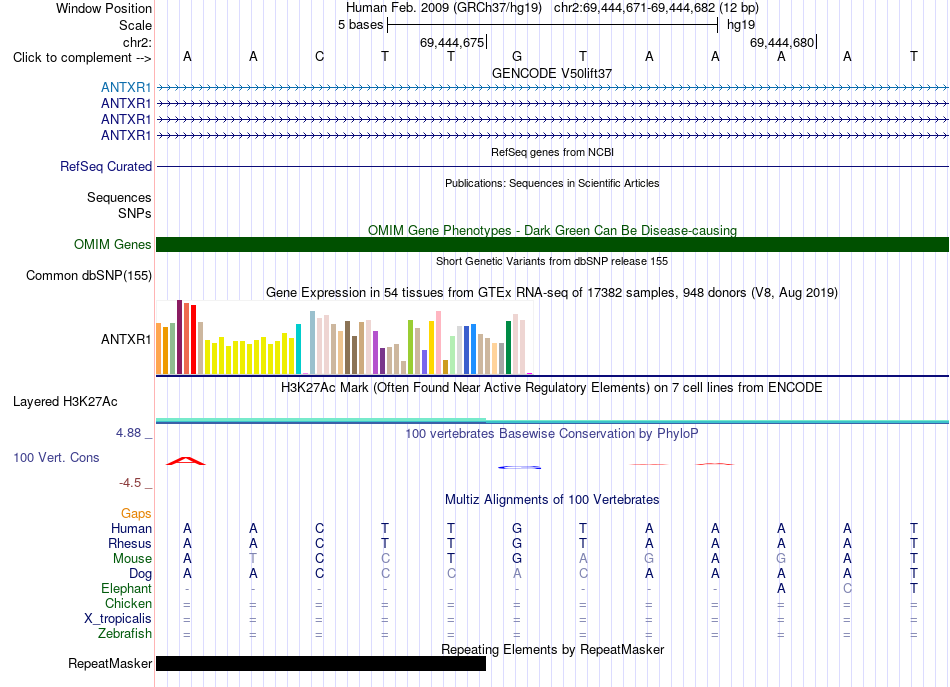
Task: Click the H3K27Ac Mark ENCODE track title
Action: [552, 388]
